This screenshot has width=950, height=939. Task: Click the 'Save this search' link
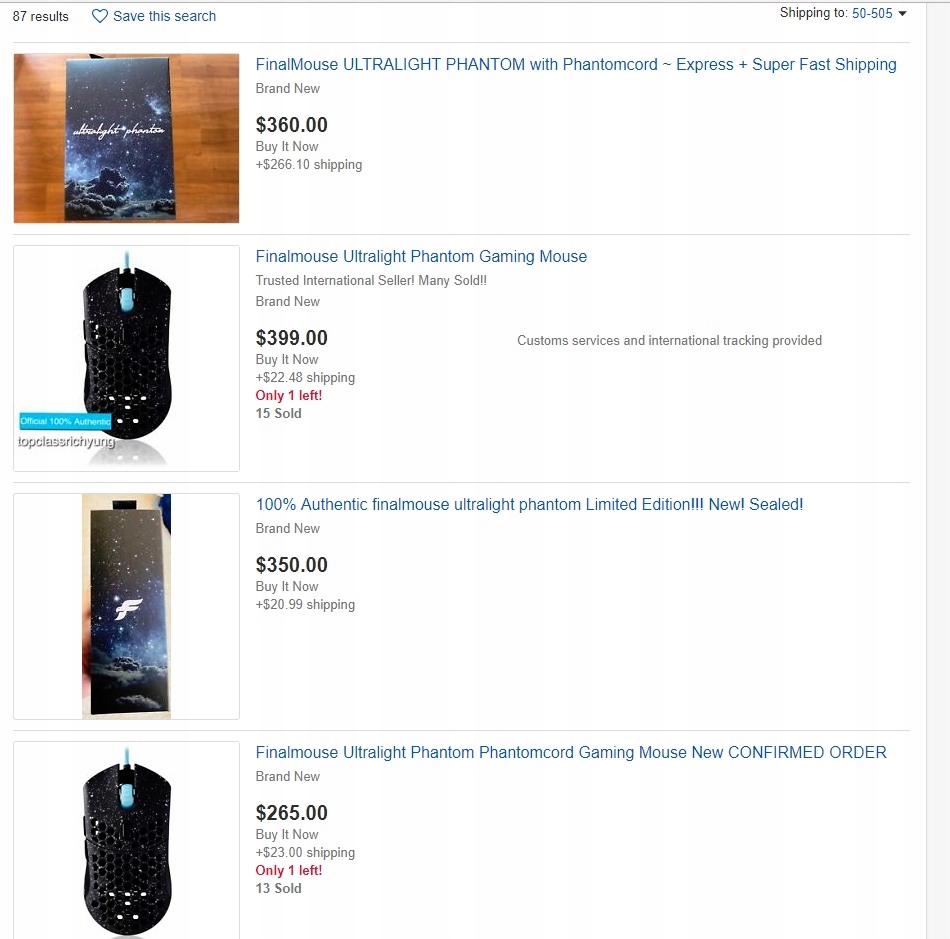(163, 16)
